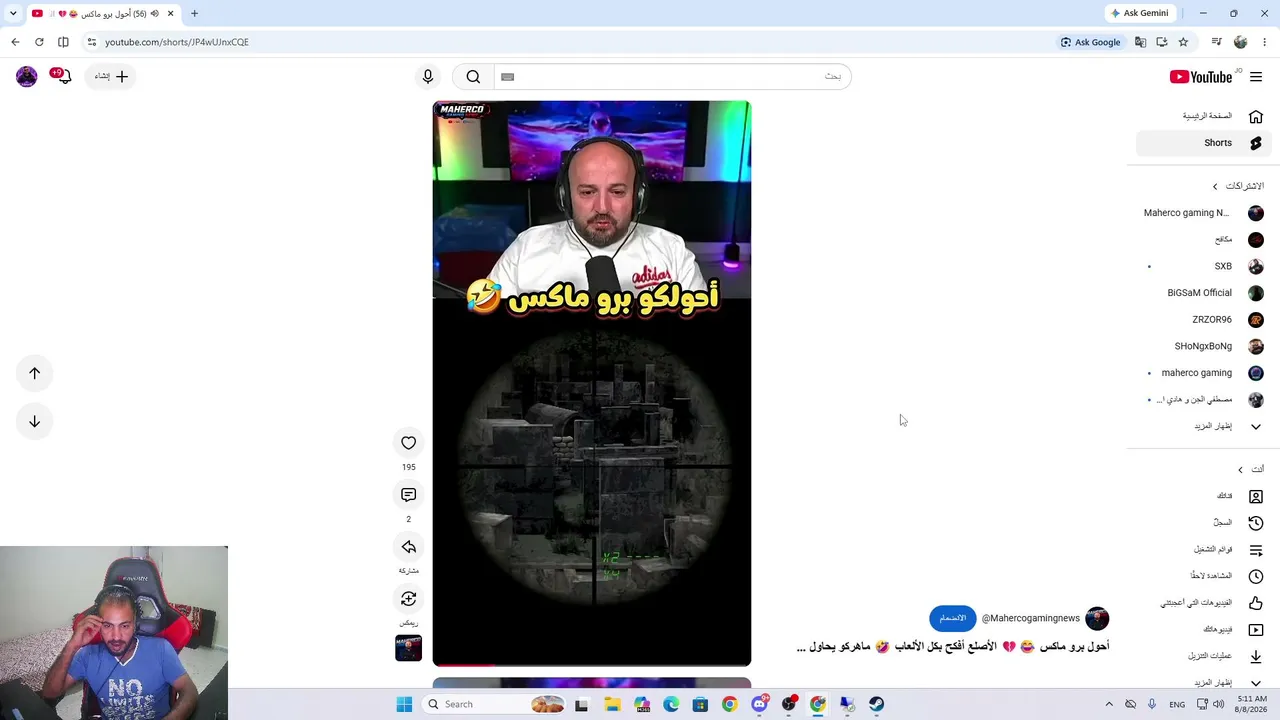Expand the Short description via the ellipsis
Viewport: 1280px width, 720px height.
click(801, 648)
